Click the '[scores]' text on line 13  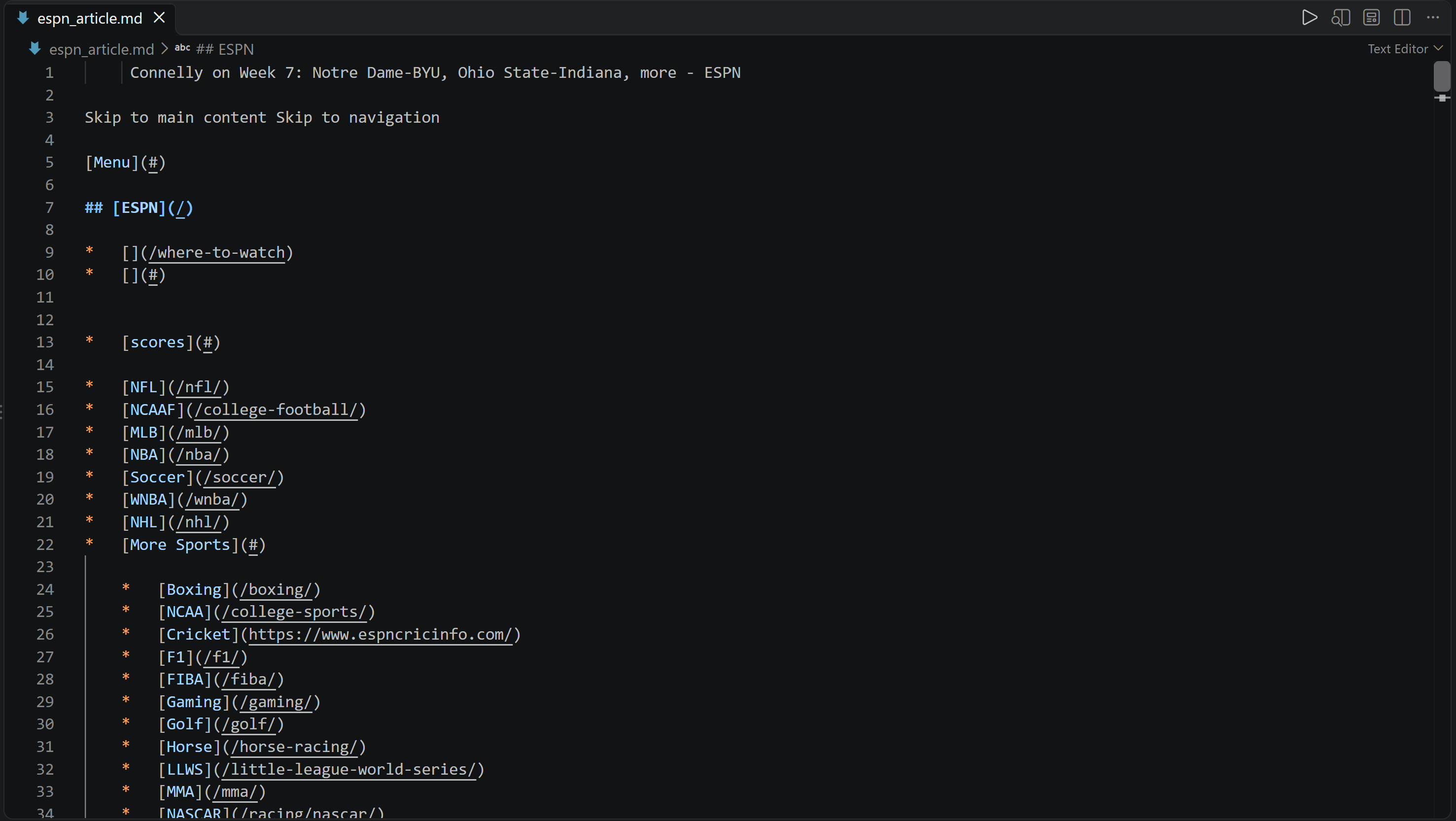(158, 342)
